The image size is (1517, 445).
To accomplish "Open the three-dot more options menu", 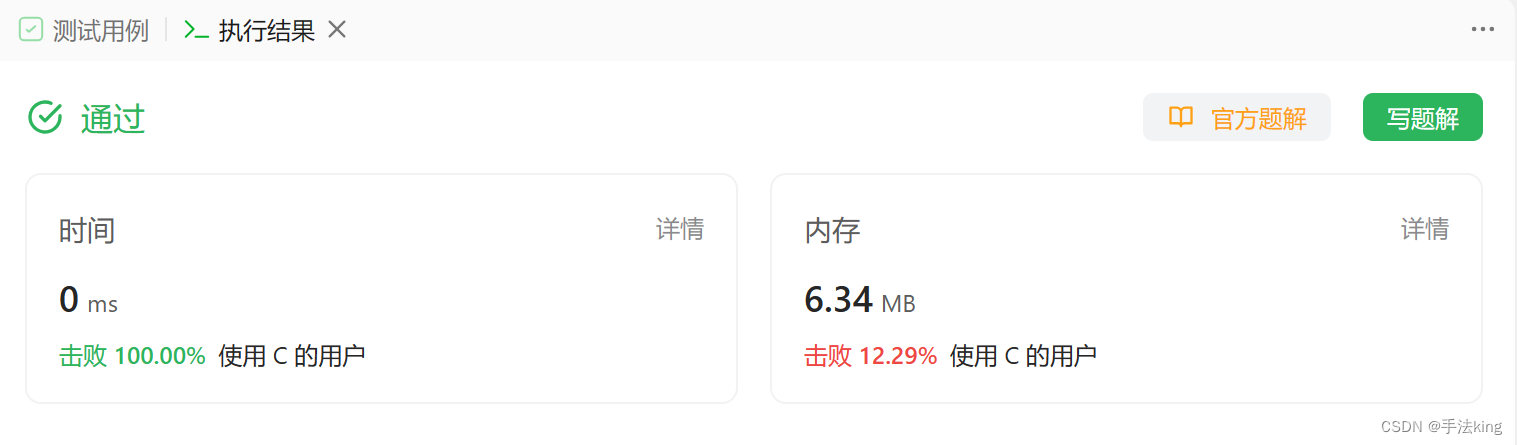I will (1483, 29).
